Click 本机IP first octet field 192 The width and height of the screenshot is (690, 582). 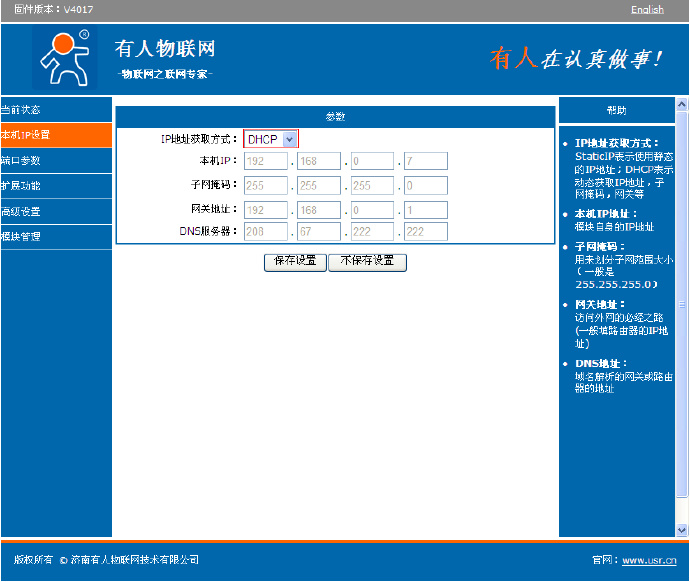(x=266, y=161)
